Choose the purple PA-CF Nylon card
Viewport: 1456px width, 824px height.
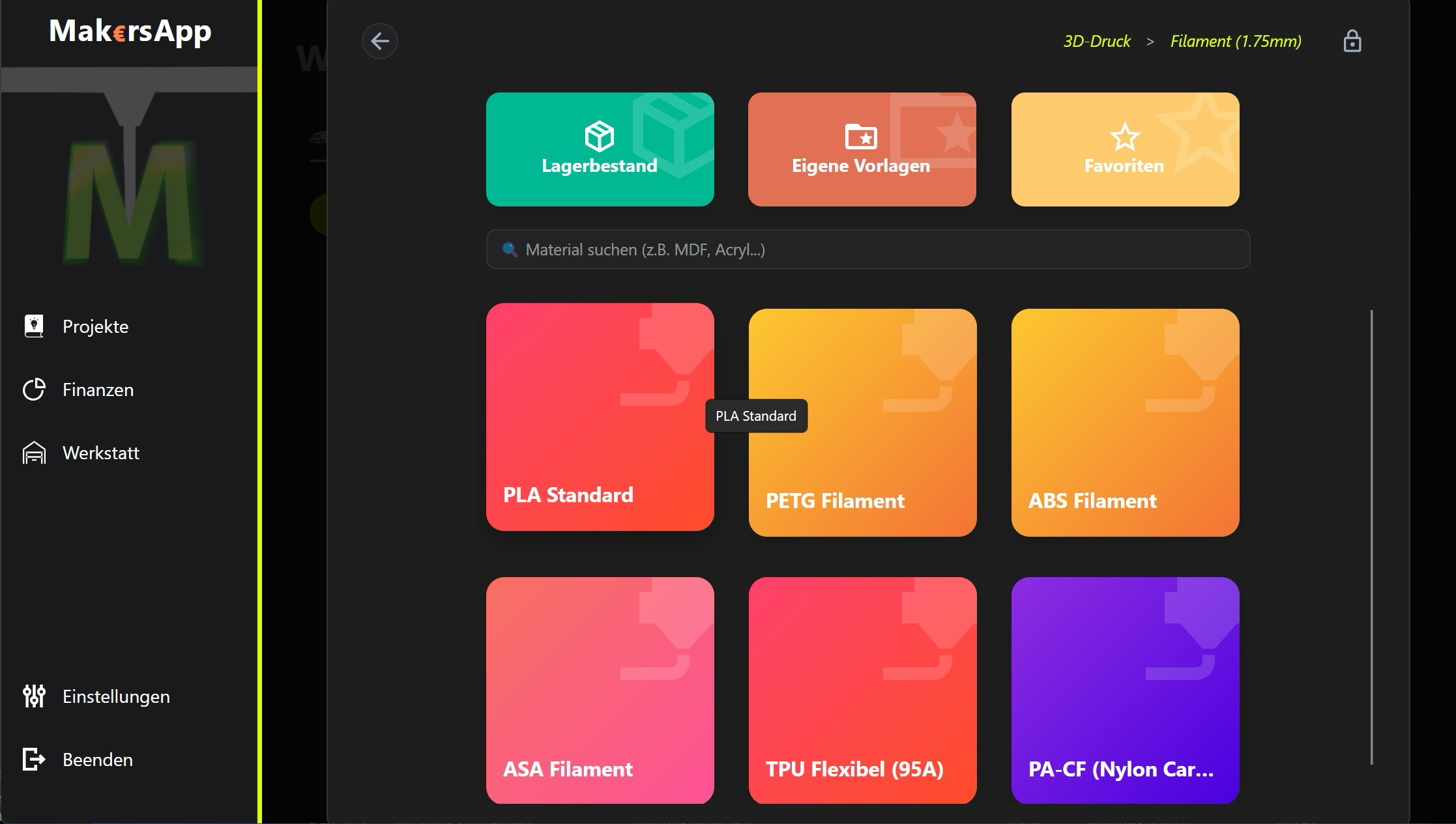coord(1125,690)
